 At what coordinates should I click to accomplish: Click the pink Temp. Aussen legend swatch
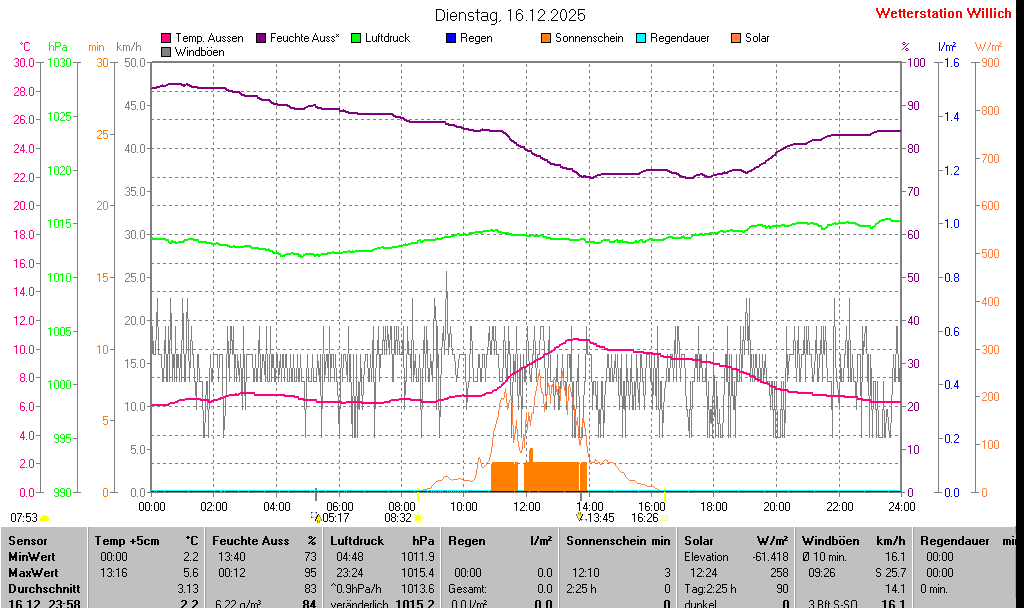click(166, 38)
